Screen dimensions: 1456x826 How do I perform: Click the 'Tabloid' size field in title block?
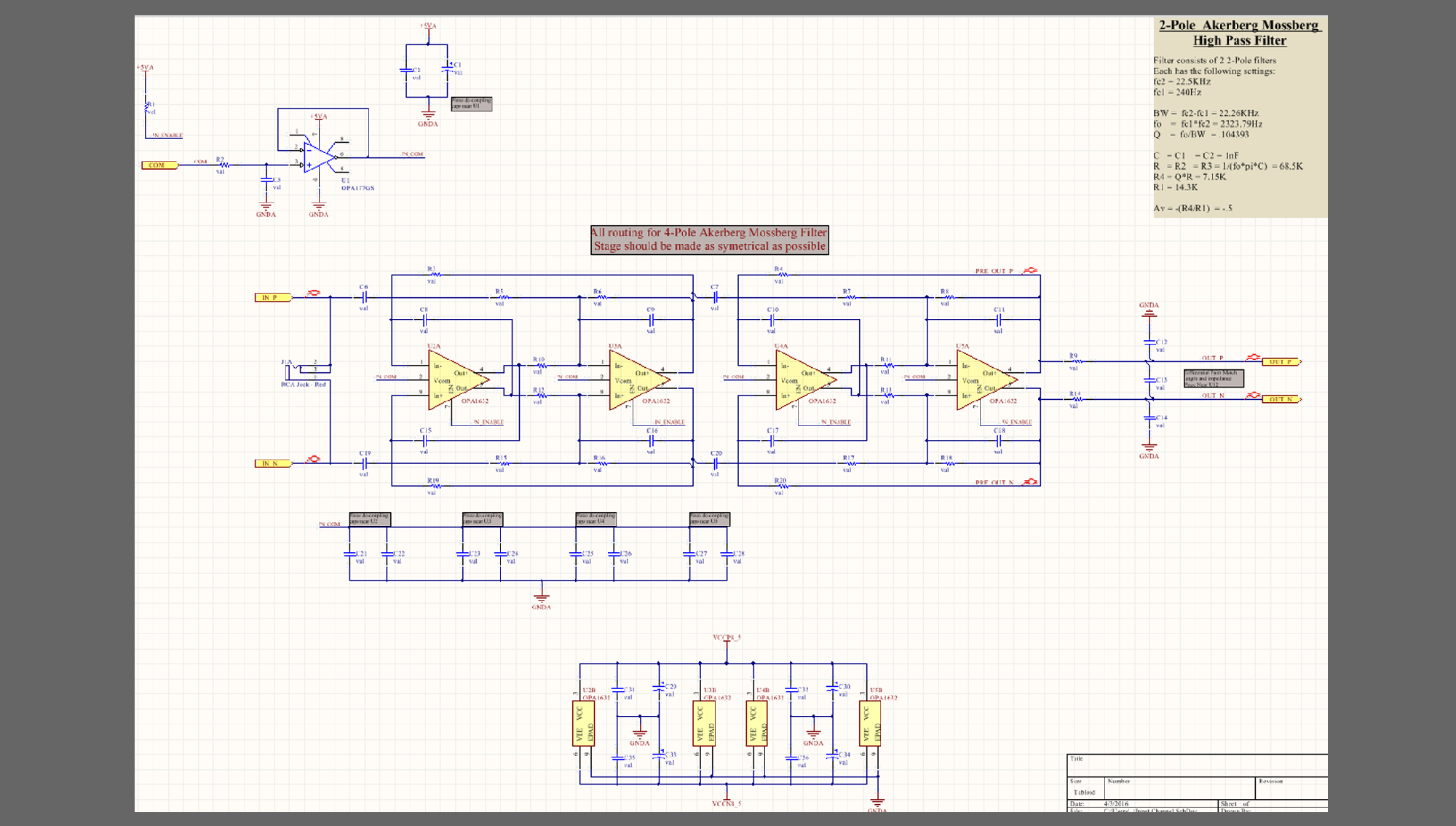(1084, 792)
